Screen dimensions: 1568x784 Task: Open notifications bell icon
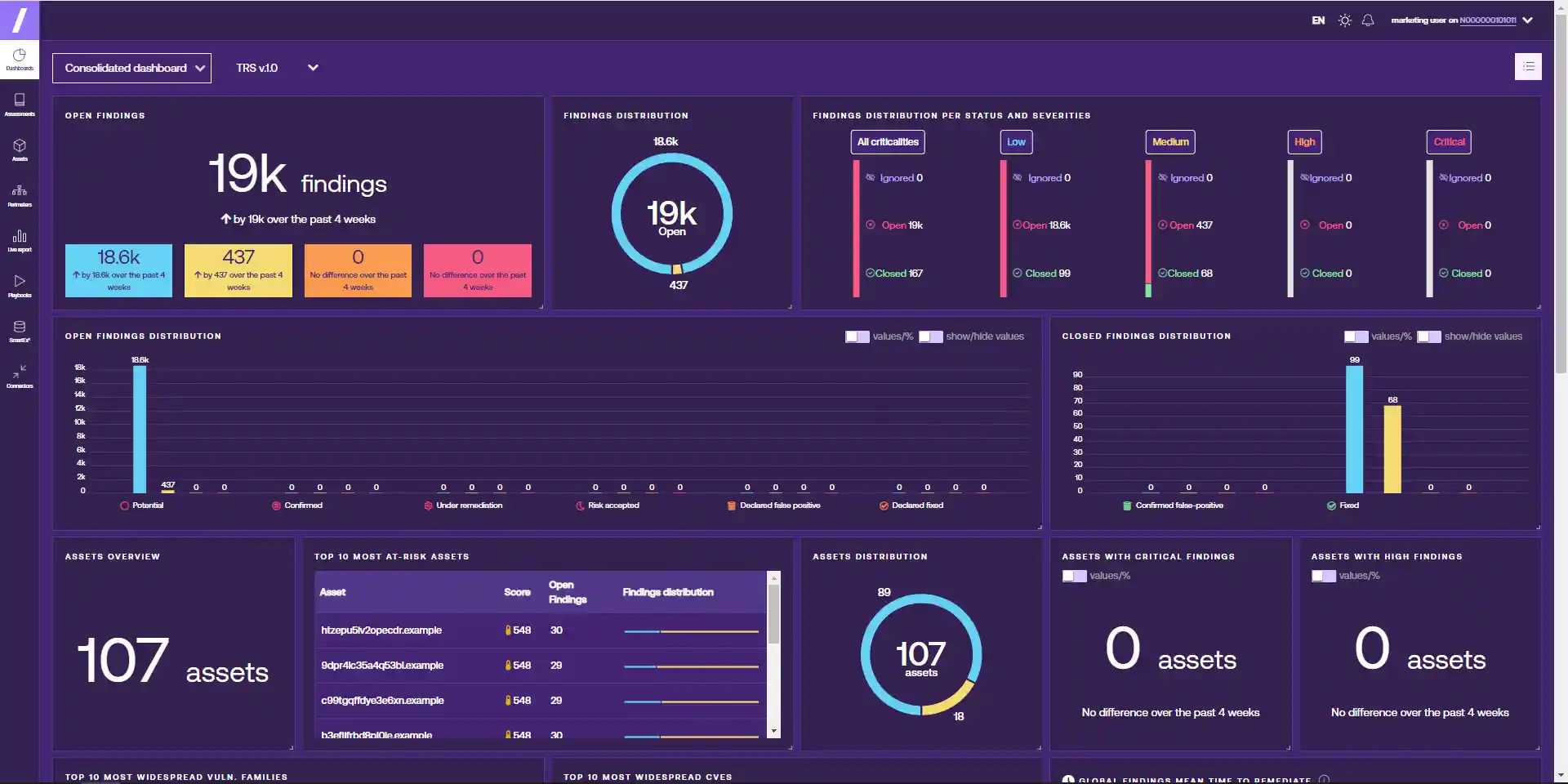coord(1368,20)
